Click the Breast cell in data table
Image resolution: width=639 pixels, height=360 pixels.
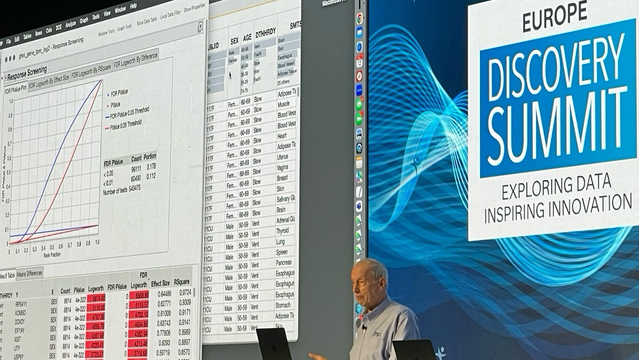click(282, 178)
